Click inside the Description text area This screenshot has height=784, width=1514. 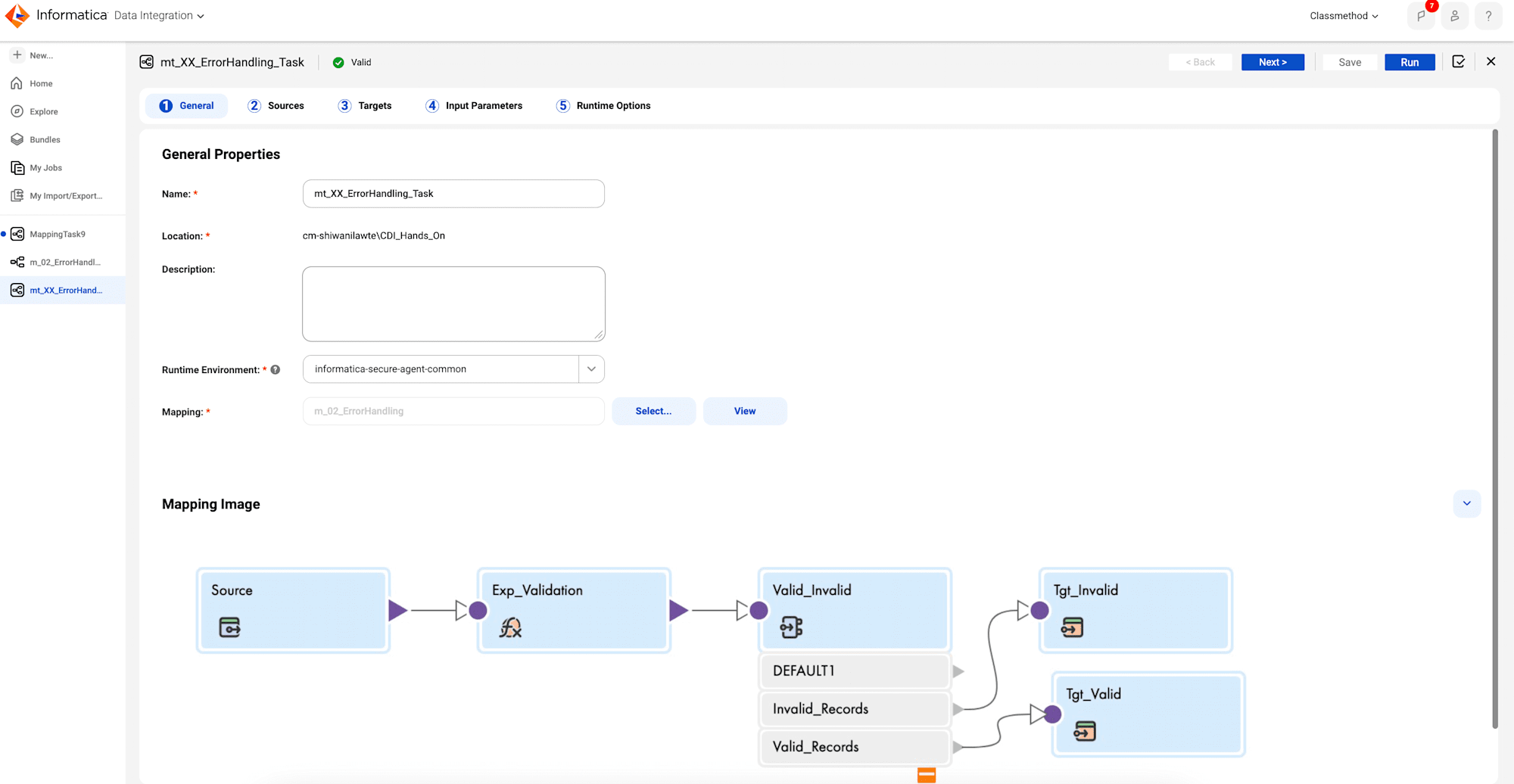point(453,303)
